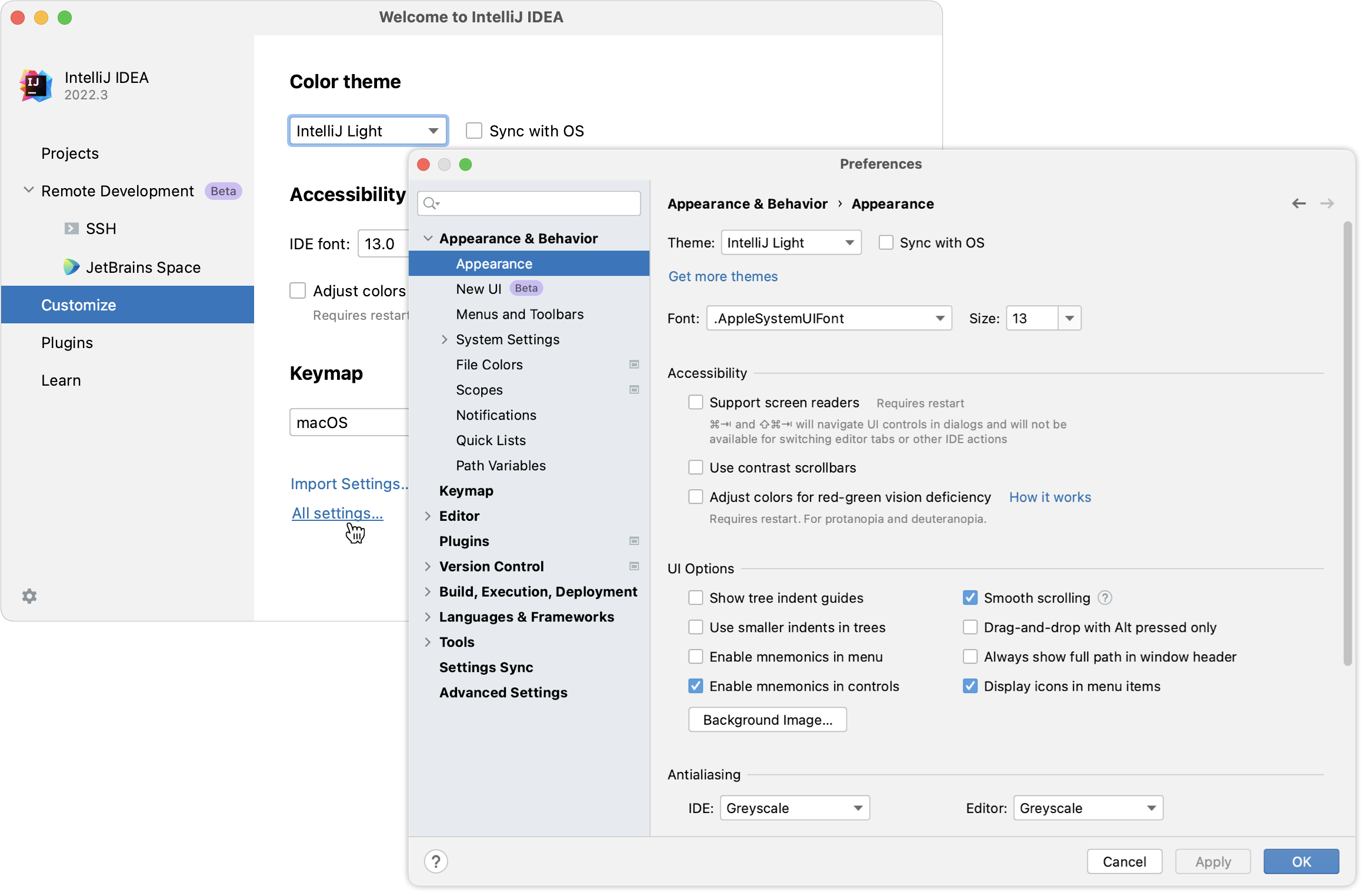
Task: Click Background Image... button
Action: pos(768,720)
